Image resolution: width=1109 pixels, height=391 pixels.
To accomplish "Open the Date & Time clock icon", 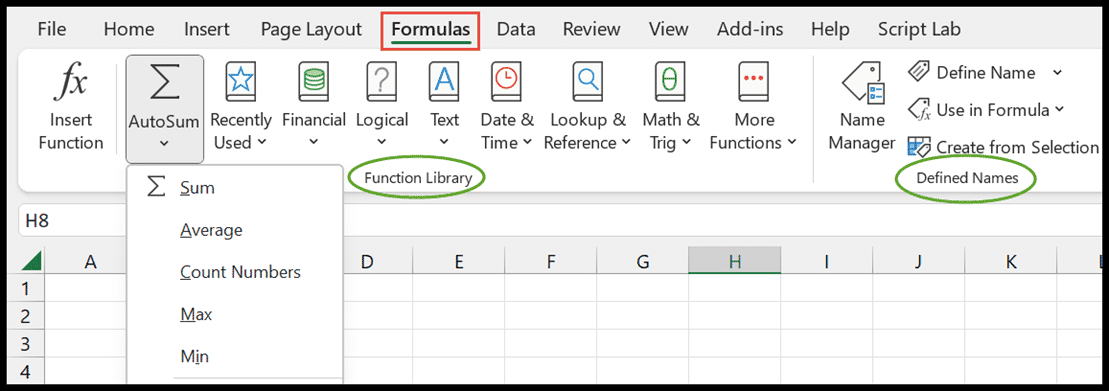I will pos(507,83).
